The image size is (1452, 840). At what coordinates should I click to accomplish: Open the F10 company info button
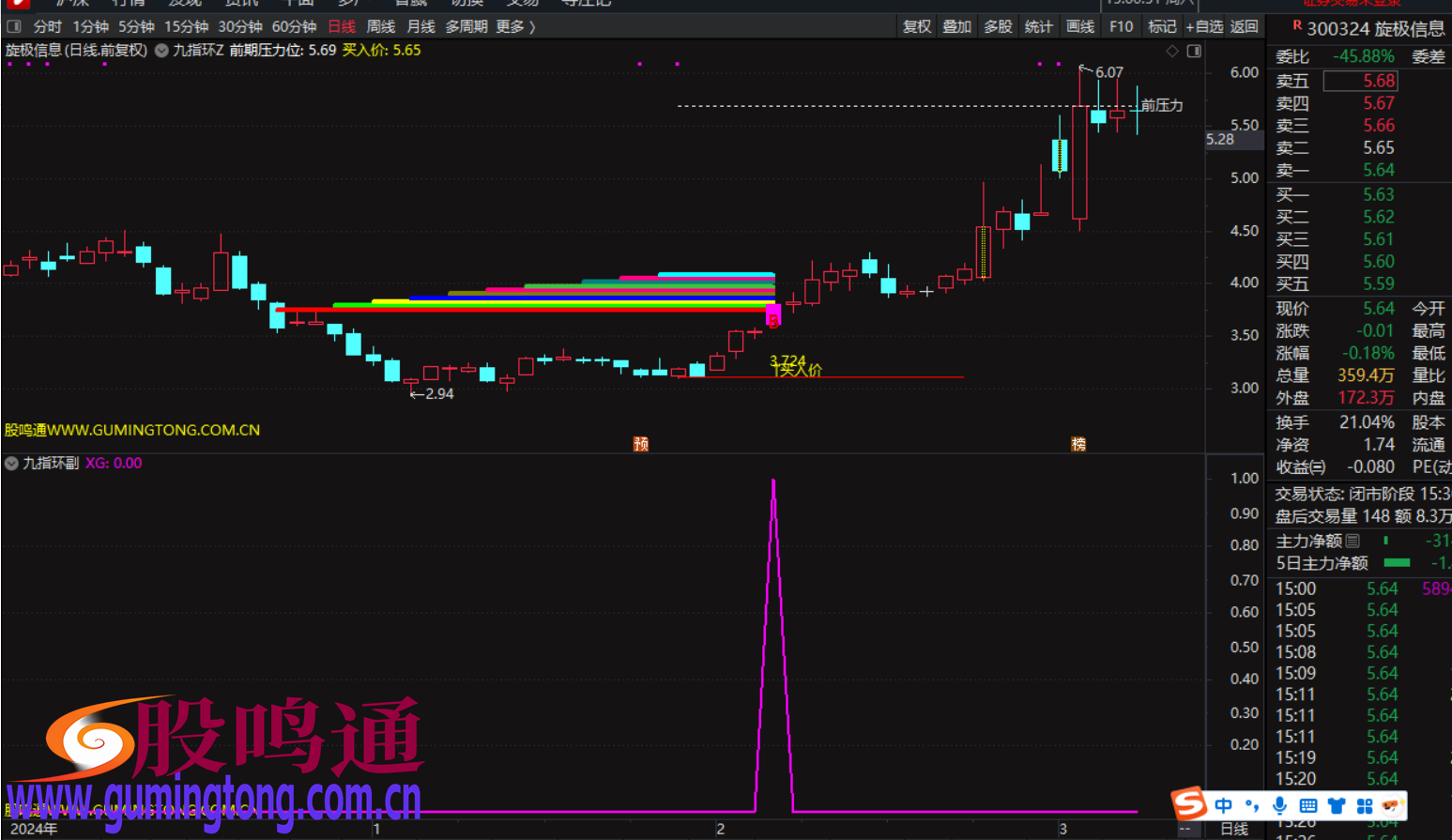click(x=1121, y=26)
